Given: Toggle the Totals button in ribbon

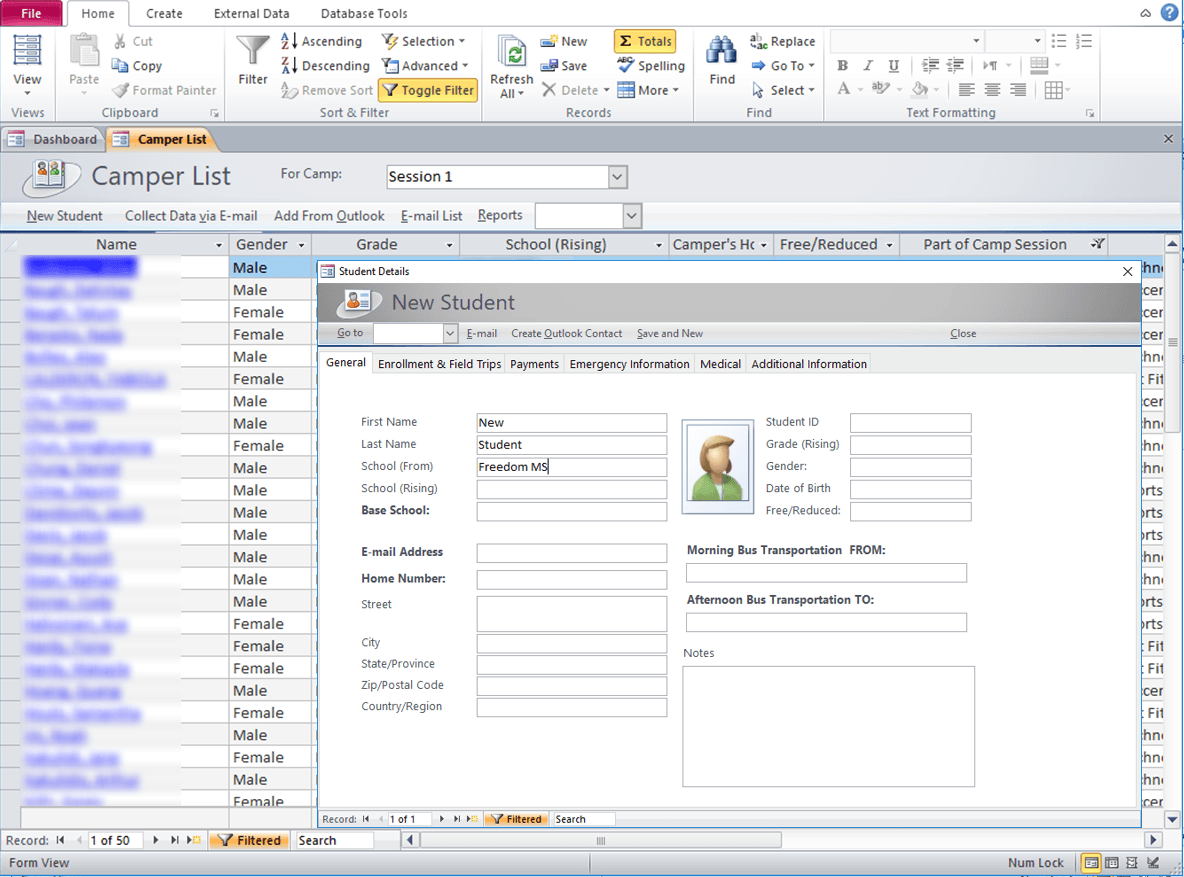Looking at the screenshot, I should point(645,41).
